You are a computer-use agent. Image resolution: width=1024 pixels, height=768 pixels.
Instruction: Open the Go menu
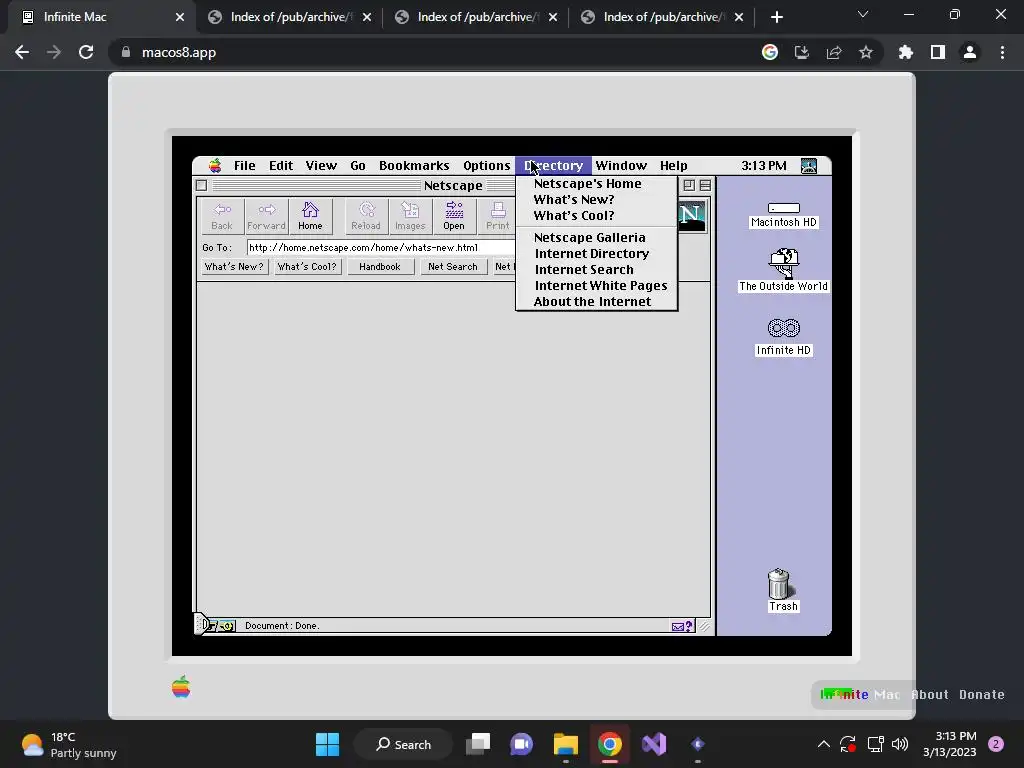(358, 166)
